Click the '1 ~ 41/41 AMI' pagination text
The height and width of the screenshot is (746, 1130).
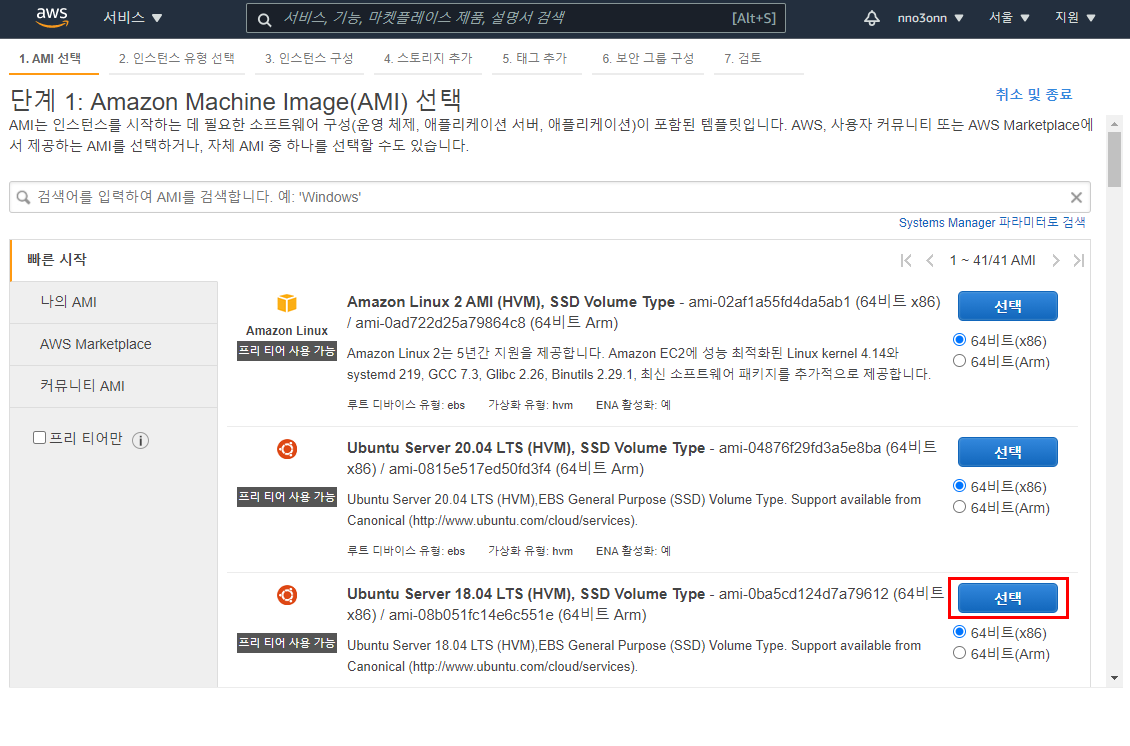(992, 260)
